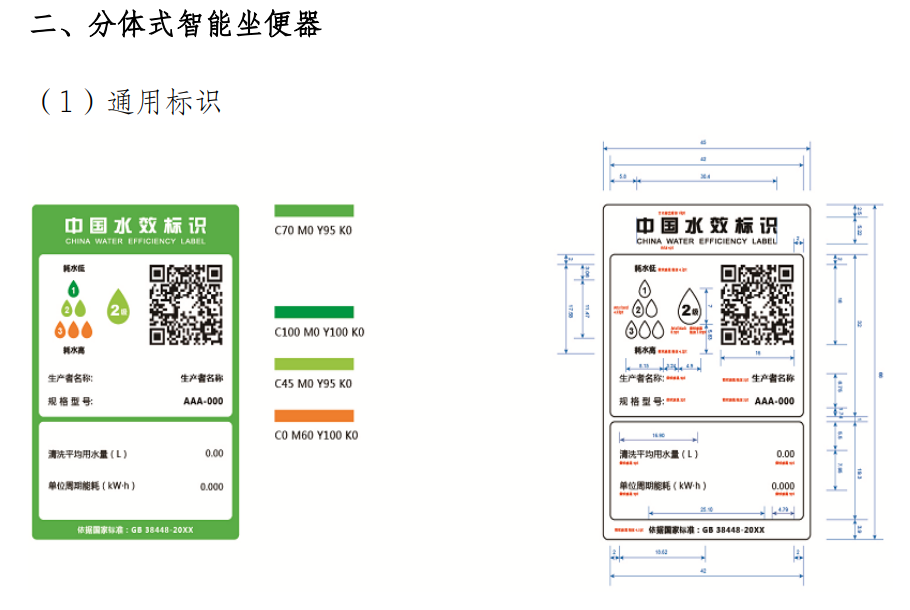Click the '25.10' dimension below the energy row
The height and width of the screenshot is (610, 910).
coord(706,510)
